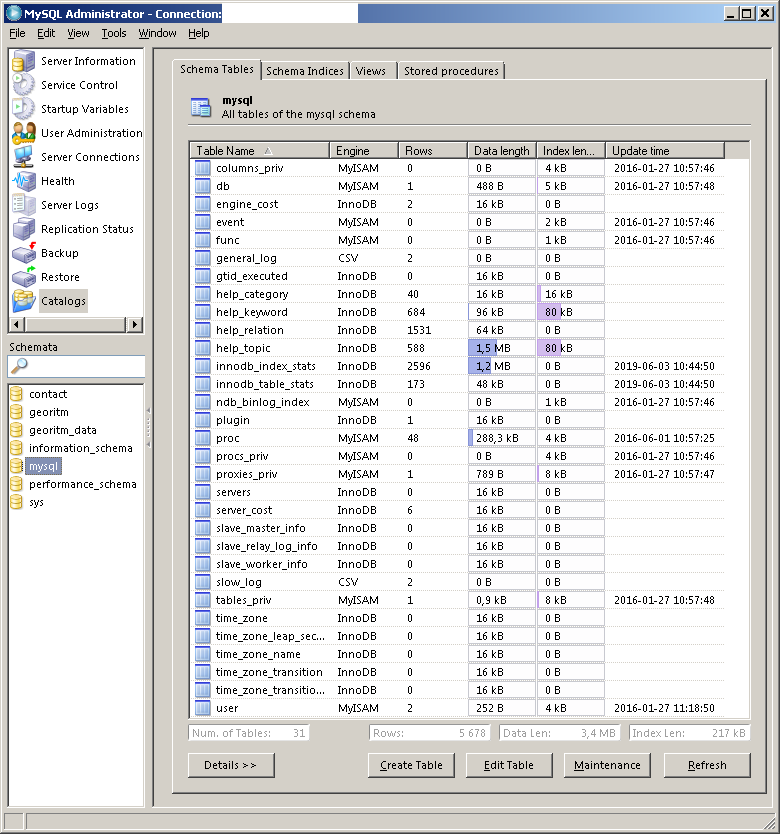Select the proxies_priv table row
Viewport: 780px width, 834px height.
pos(458,474)
